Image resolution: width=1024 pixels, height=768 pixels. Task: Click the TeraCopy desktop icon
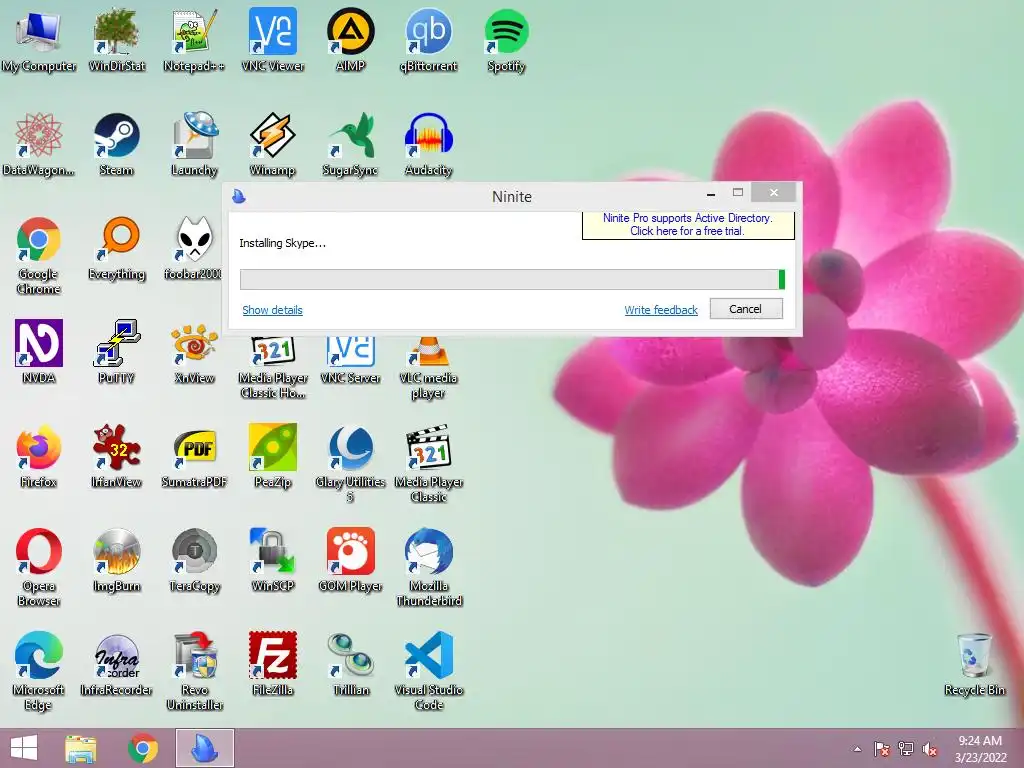[x=194, y=560]
